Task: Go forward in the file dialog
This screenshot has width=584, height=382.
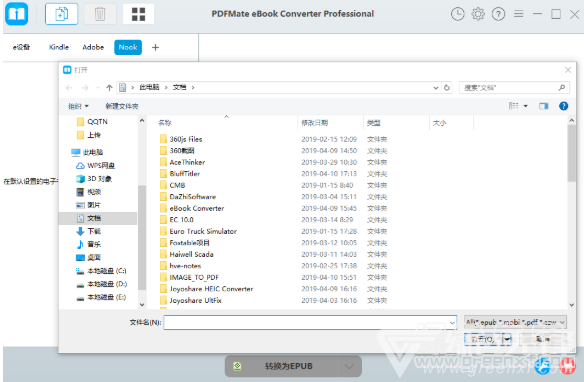Action: (x=85, y=88)
